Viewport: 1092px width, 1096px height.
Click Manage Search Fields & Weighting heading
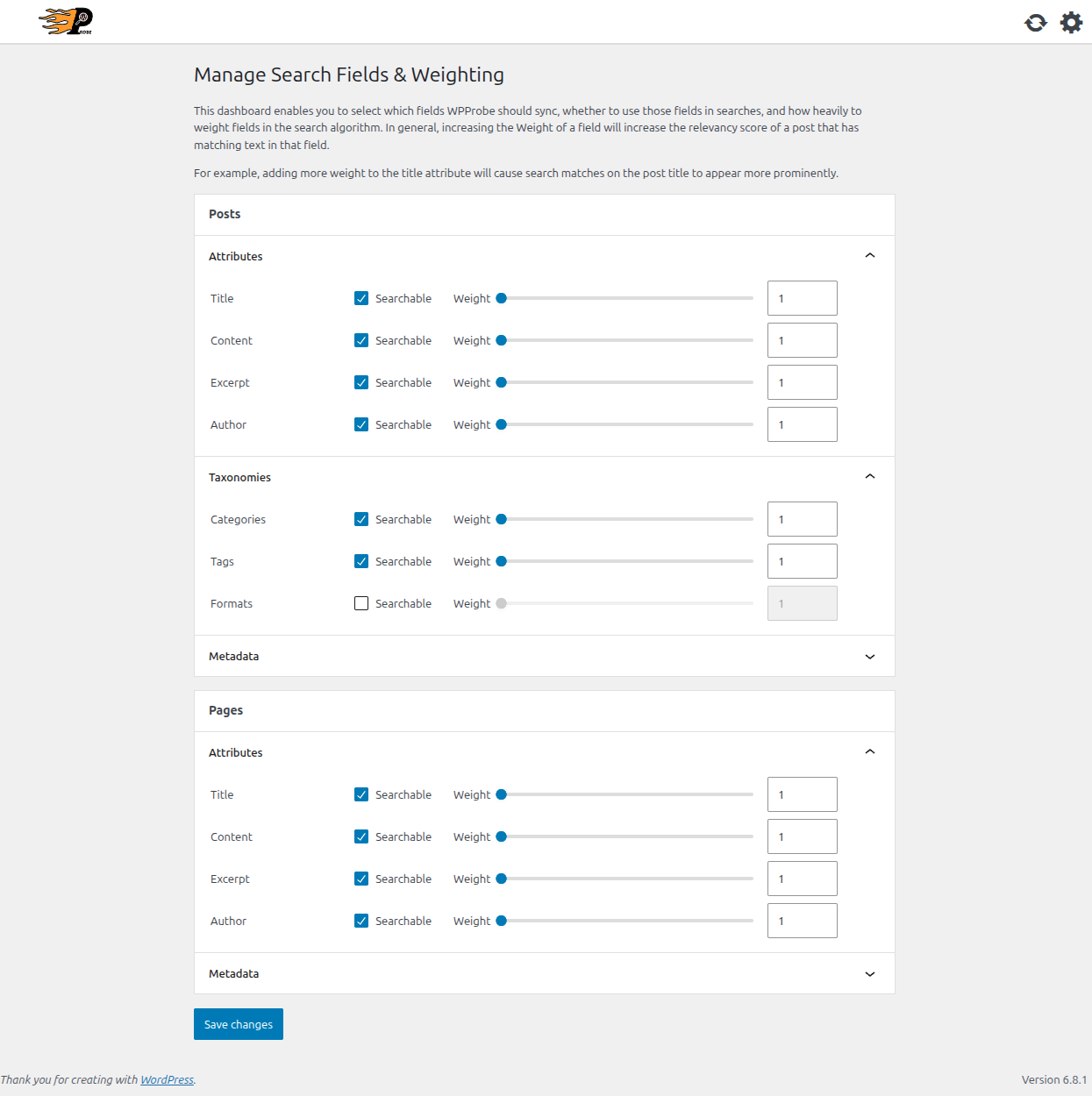tap(349, 75)
